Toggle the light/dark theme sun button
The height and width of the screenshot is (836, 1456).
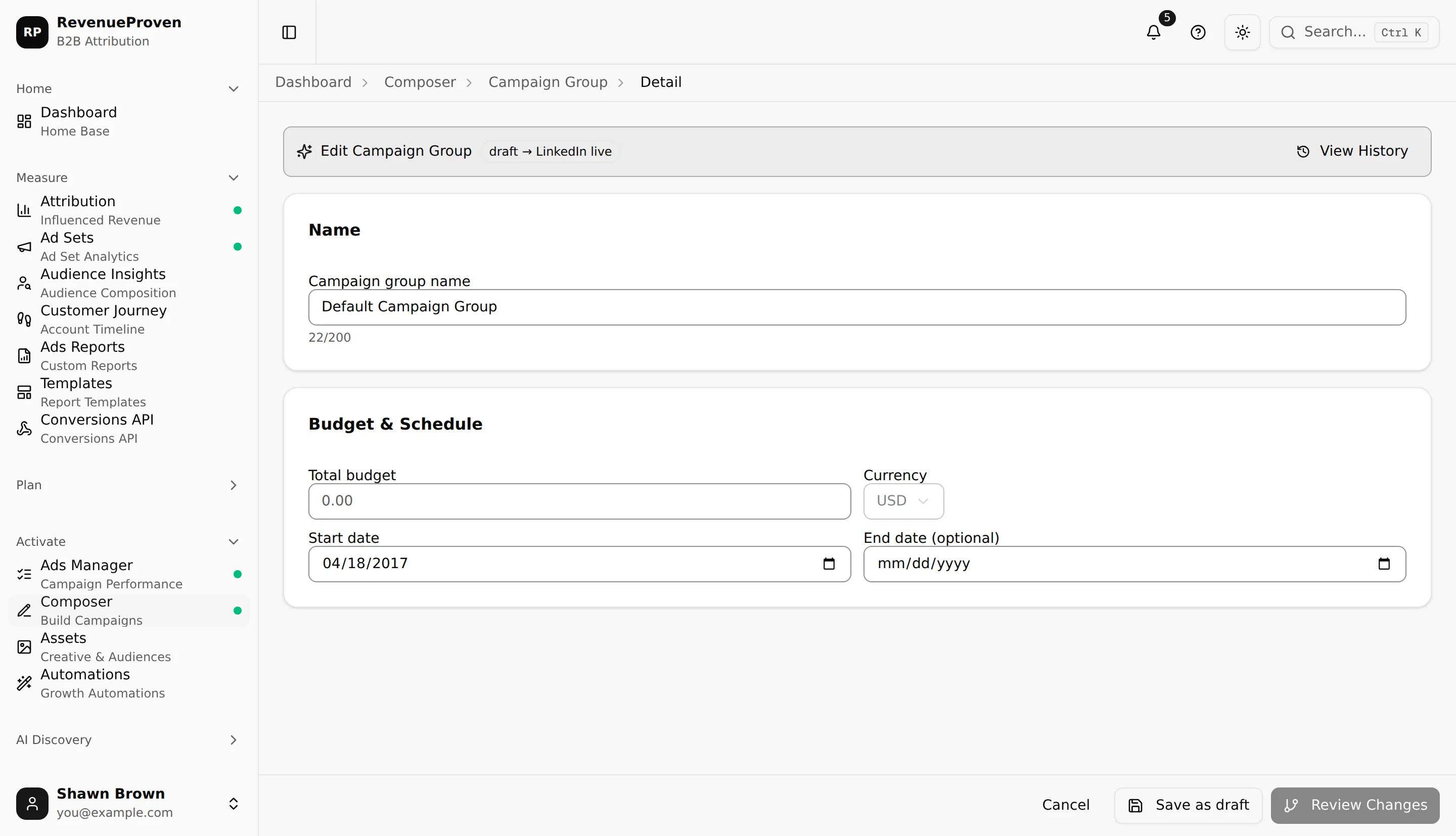point(1243,32)
